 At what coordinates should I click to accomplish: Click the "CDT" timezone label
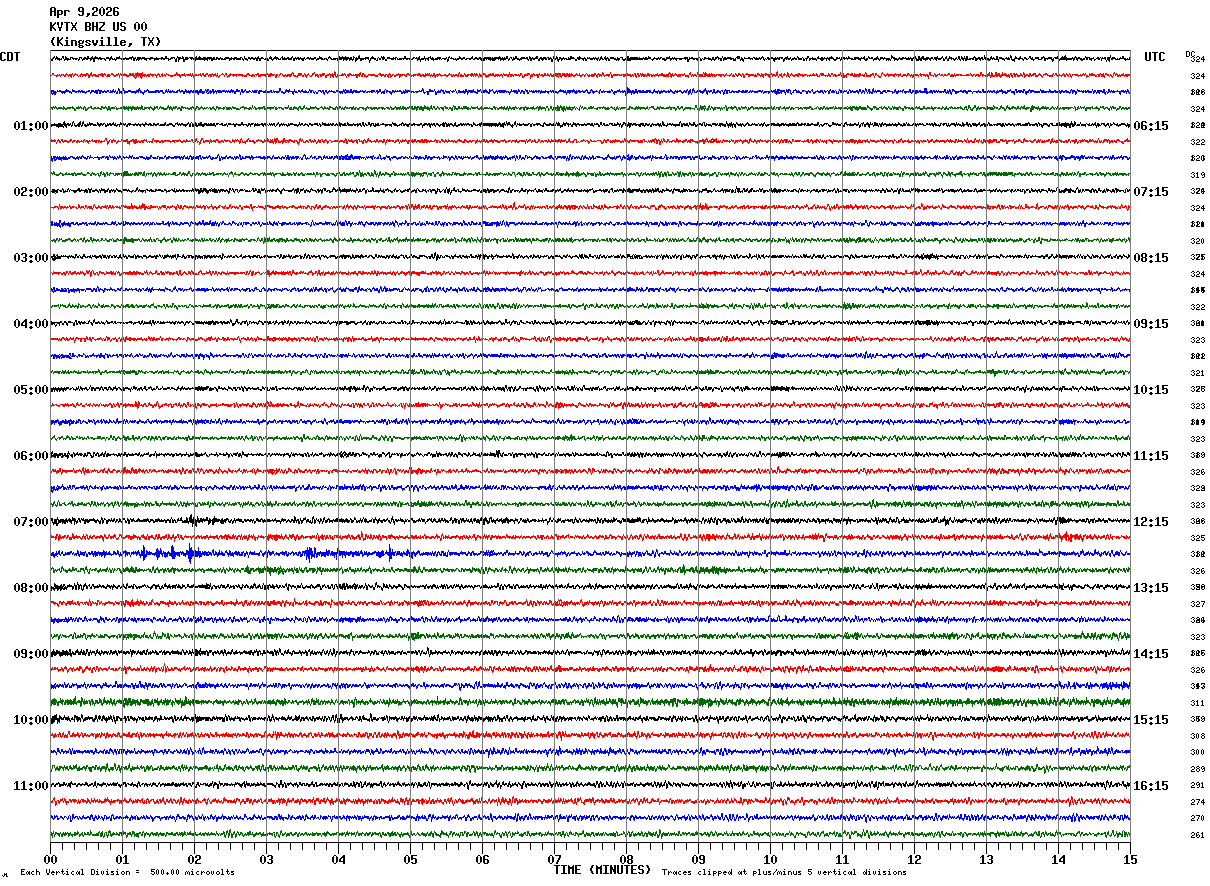(10, 57)
